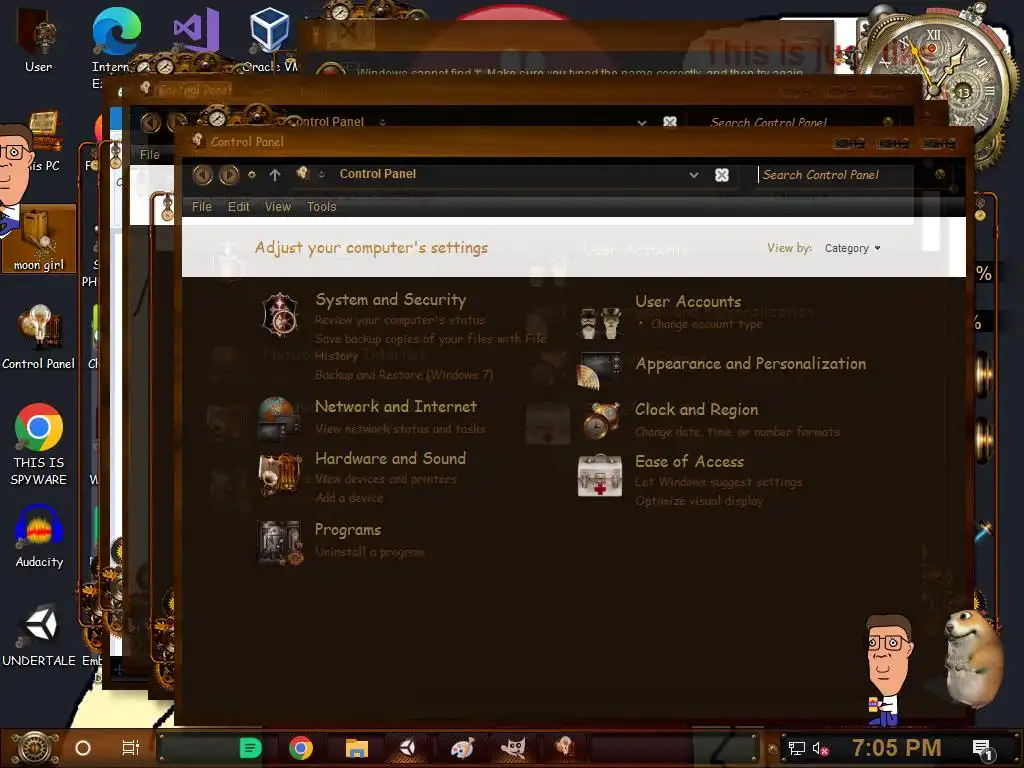Click the Control Panel address breadcrumb
The width and height of the screenshot is (1024, 768).
click(x=377, y=174)
